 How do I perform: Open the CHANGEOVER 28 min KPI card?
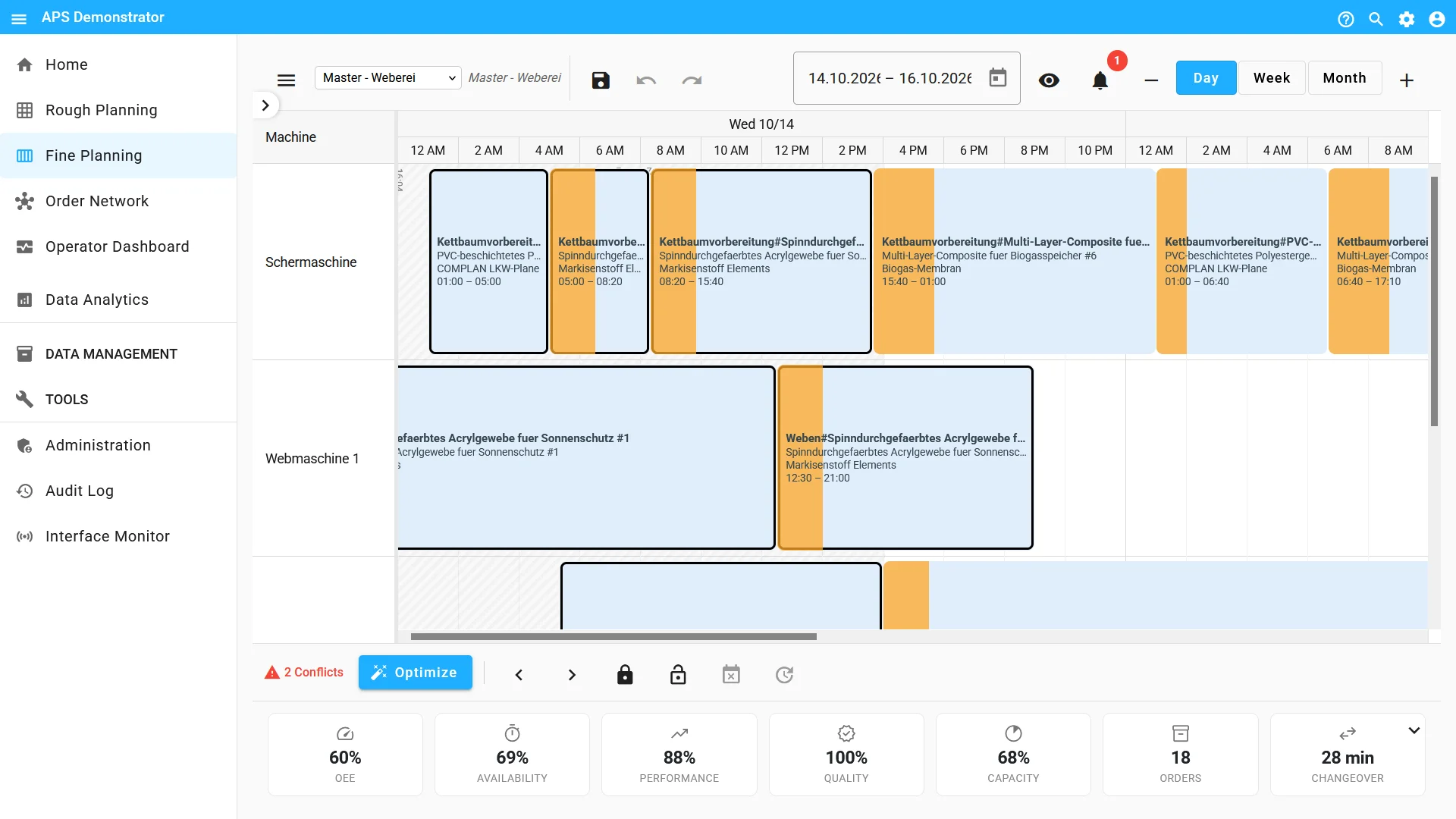coord(1348,755)
